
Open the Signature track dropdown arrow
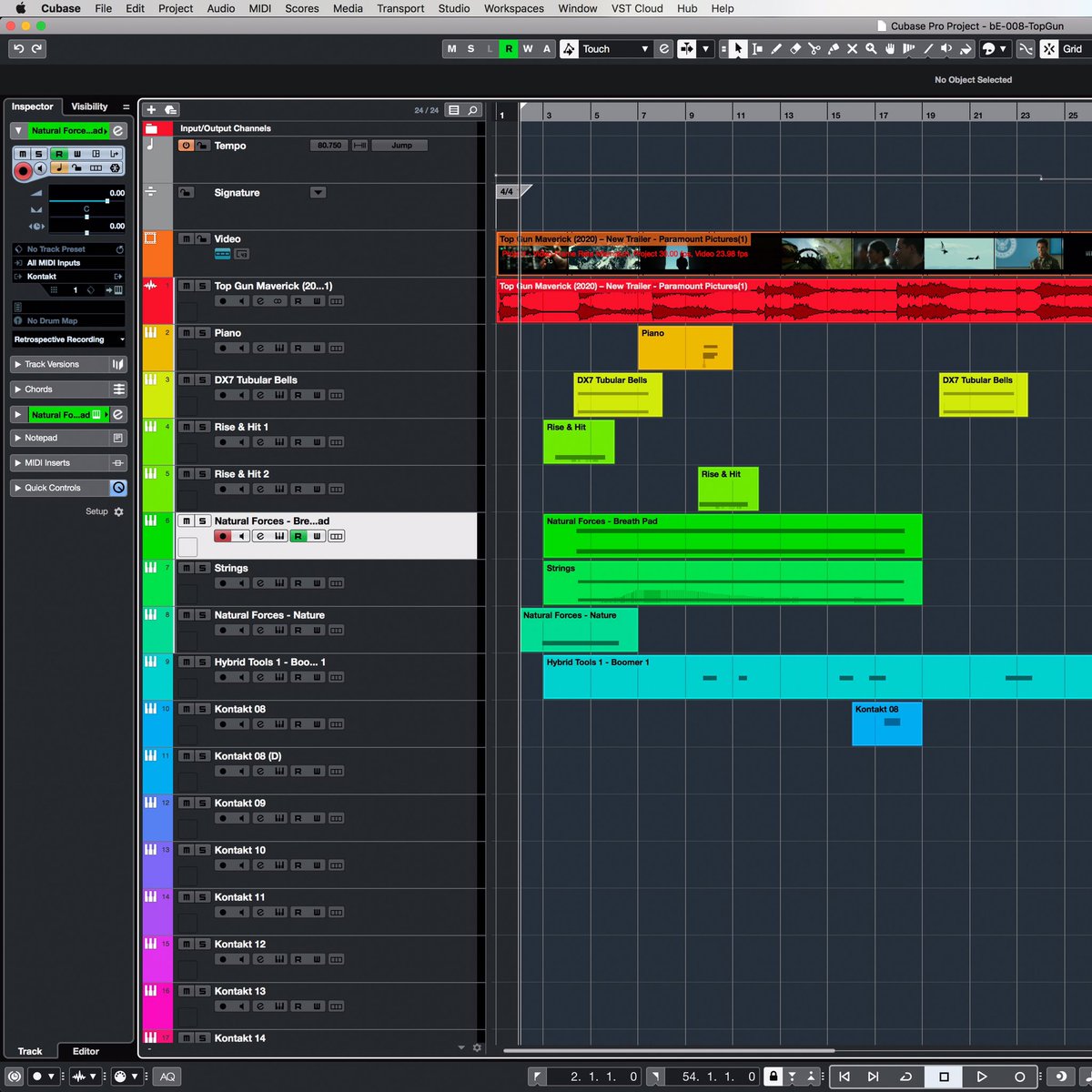point(318,193)
